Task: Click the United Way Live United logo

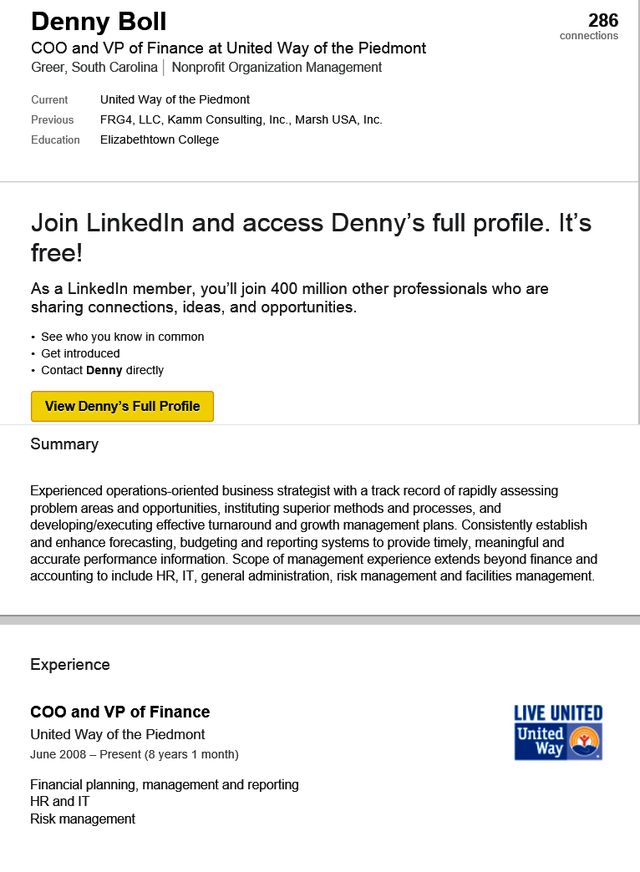Action: click(x=558, y=733)
